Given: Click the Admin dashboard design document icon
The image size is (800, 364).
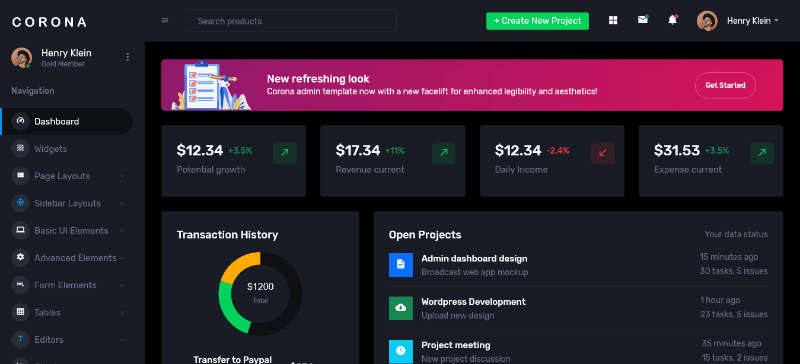Looking at the screenshot, I should [401, 265].
